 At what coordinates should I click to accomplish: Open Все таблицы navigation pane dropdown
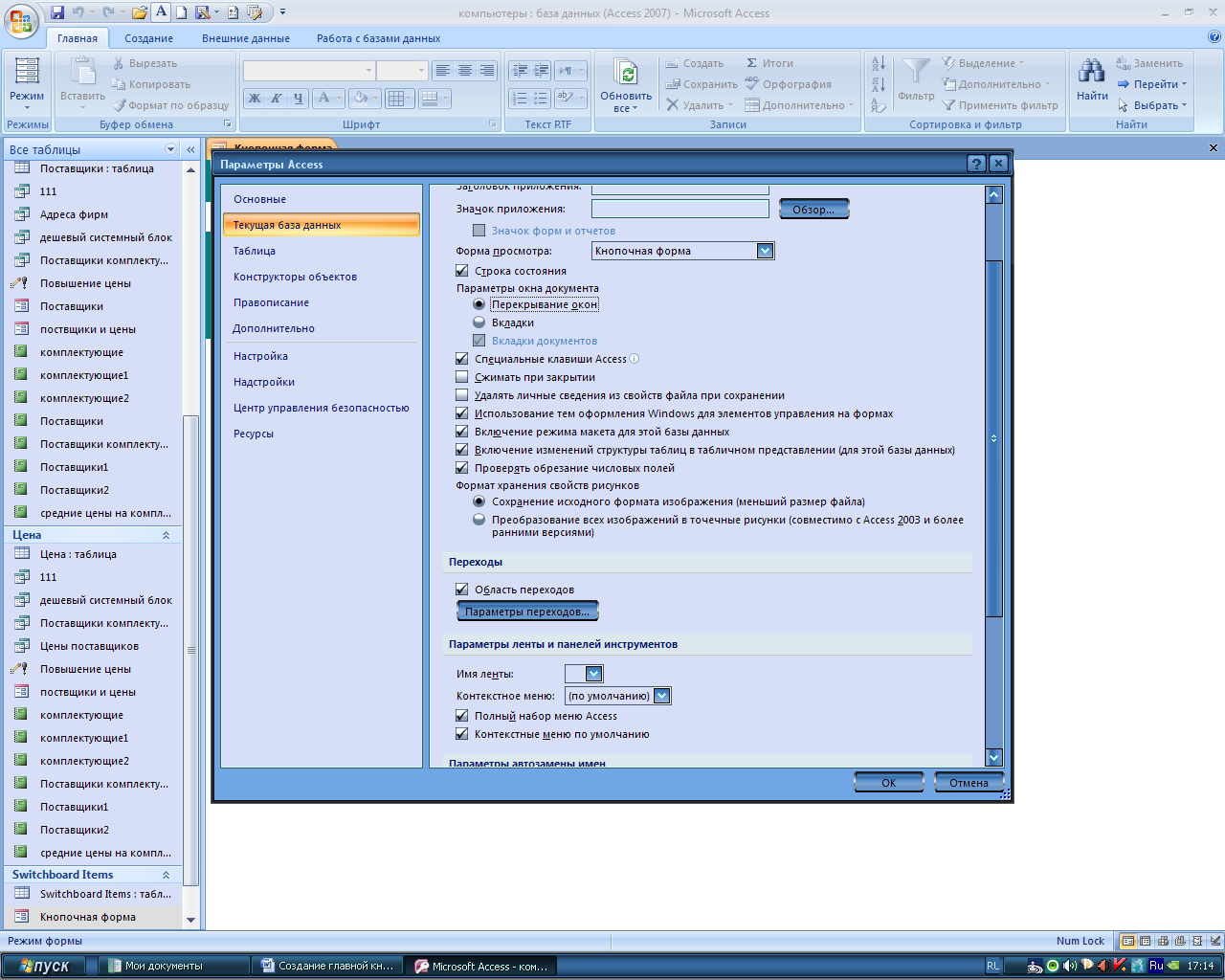171,149
